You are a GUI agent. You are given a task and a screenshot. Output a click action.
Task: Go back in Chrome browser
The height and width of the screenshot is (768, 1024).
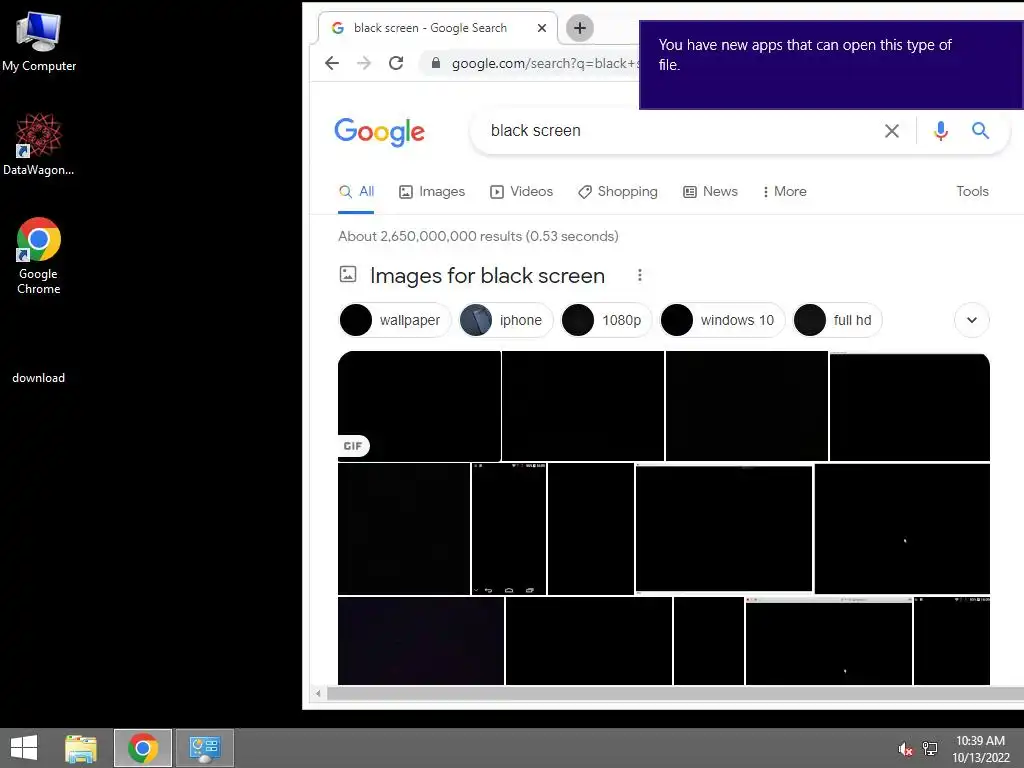pyautogui.click(x=332, y=63)
